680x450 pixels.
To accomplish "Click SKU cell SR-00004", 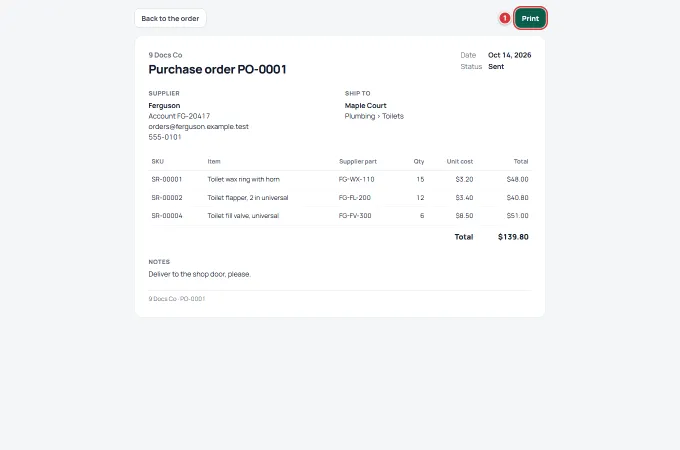I will coord(167,215).
